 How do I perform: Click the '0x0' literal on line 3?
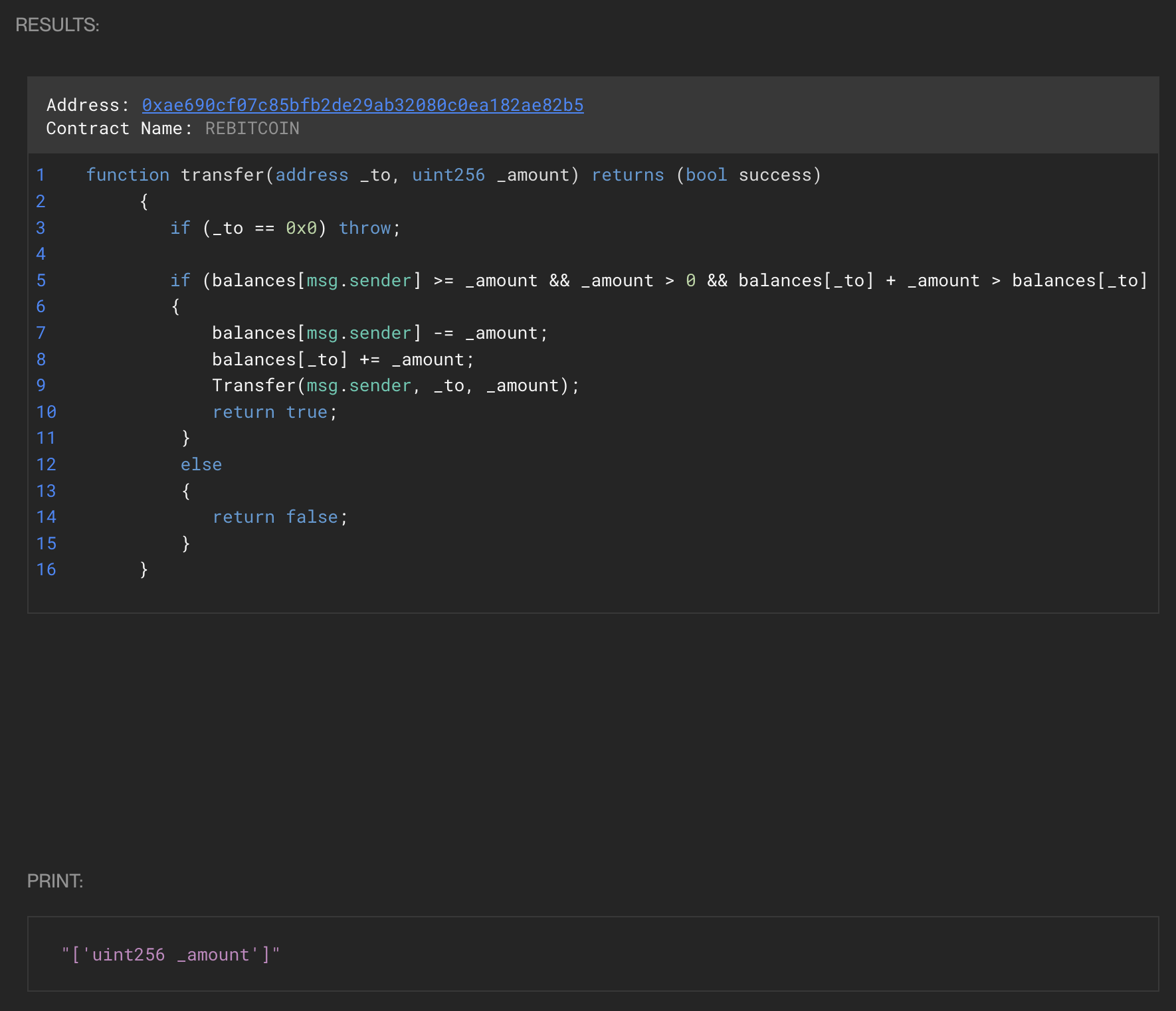[301, 228]
